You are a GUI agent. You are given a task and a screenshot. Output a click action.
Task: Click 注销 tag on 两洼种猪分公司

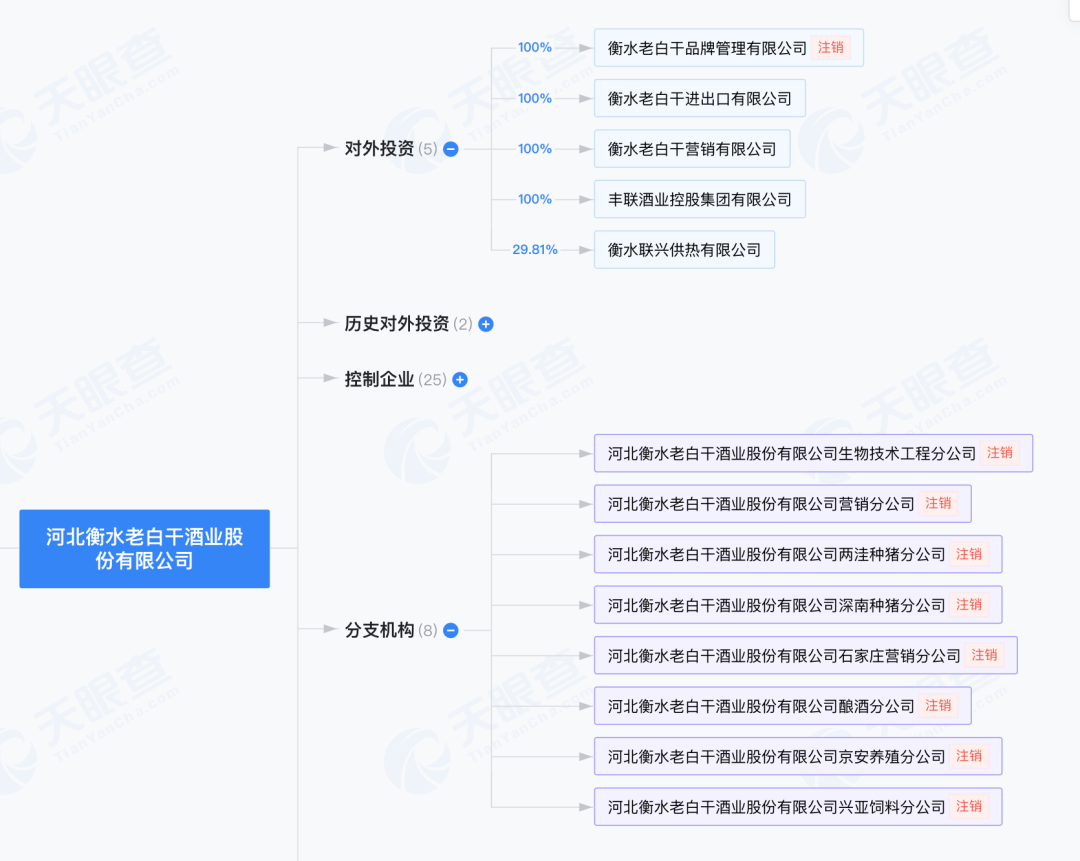tap(969, 554)
